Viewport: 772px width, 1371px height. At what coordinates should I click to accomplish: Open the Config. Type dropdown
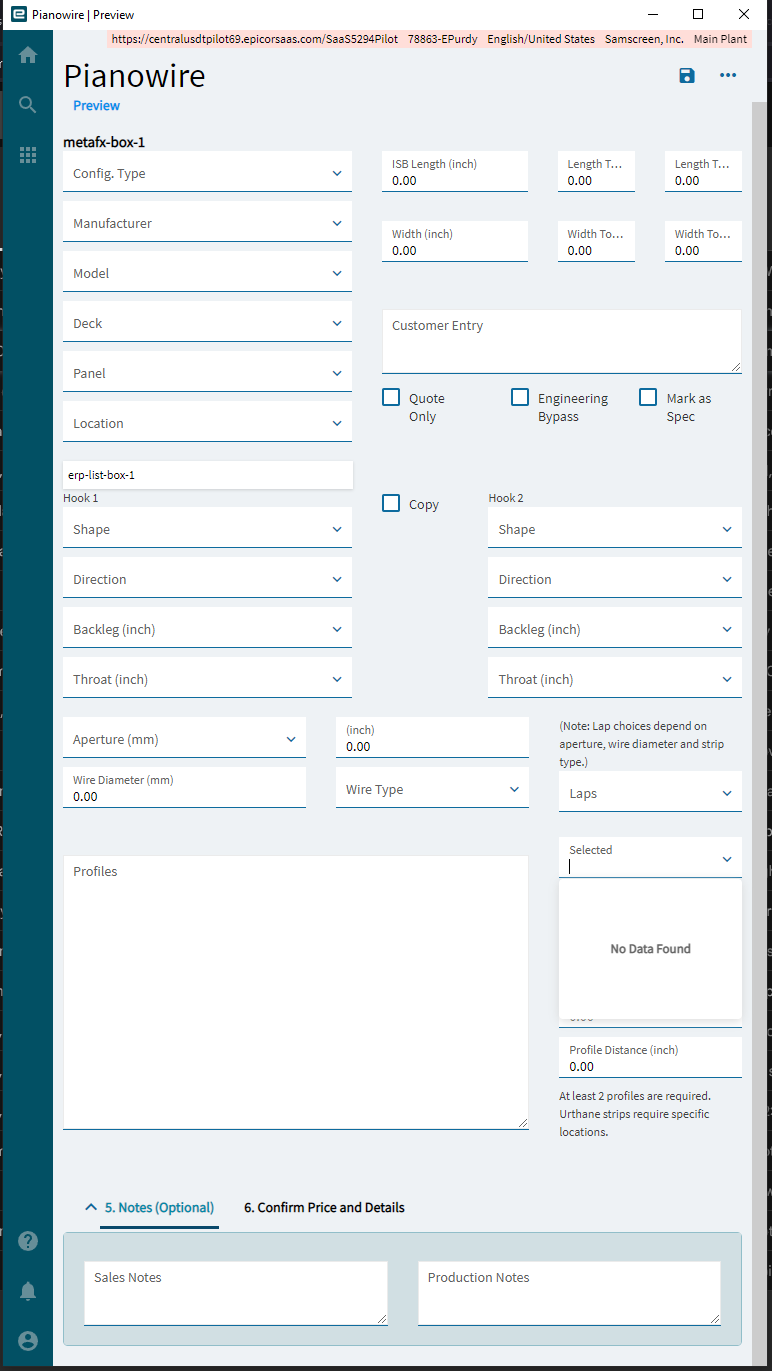(x=207, y=172)
